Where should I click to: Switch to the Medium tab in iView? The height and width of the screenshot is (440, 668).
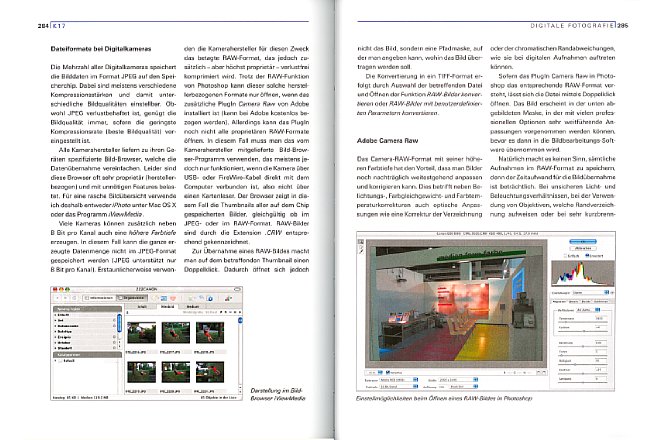coord(193,306)
